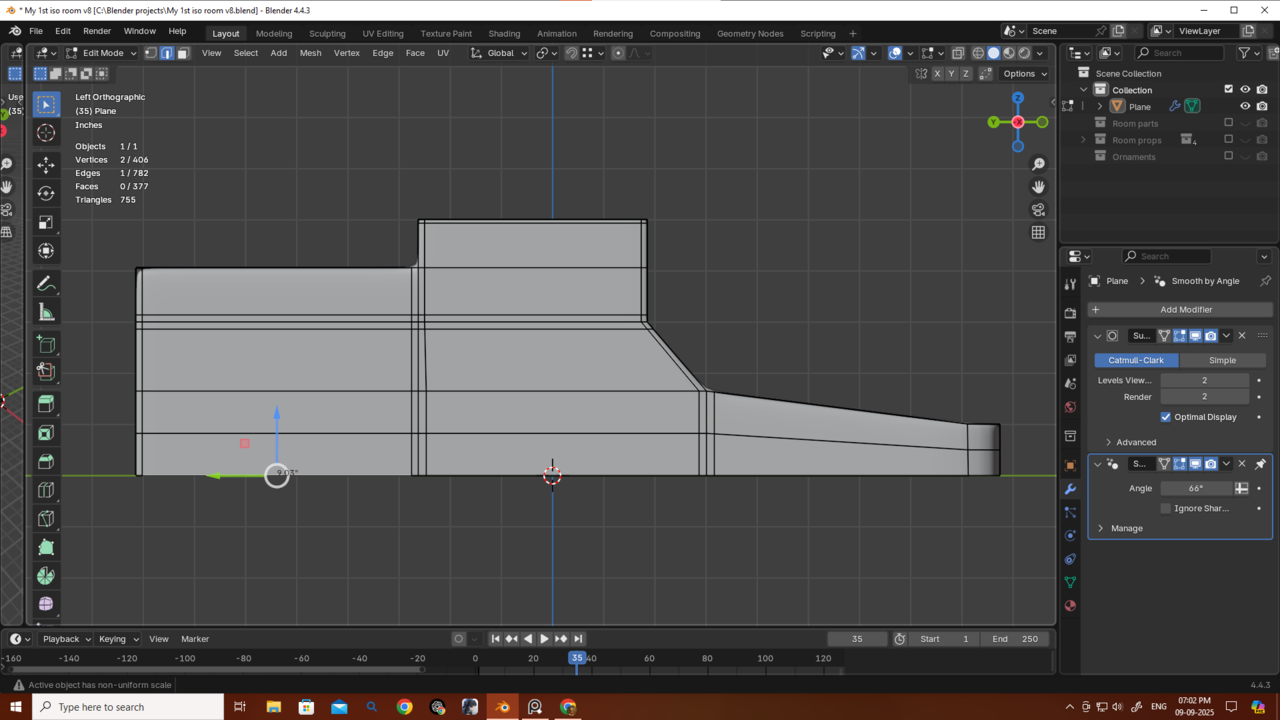1280x720 pixels.
Task: Hide the Plane object in outliner
Action: (x=1245, y=106)
